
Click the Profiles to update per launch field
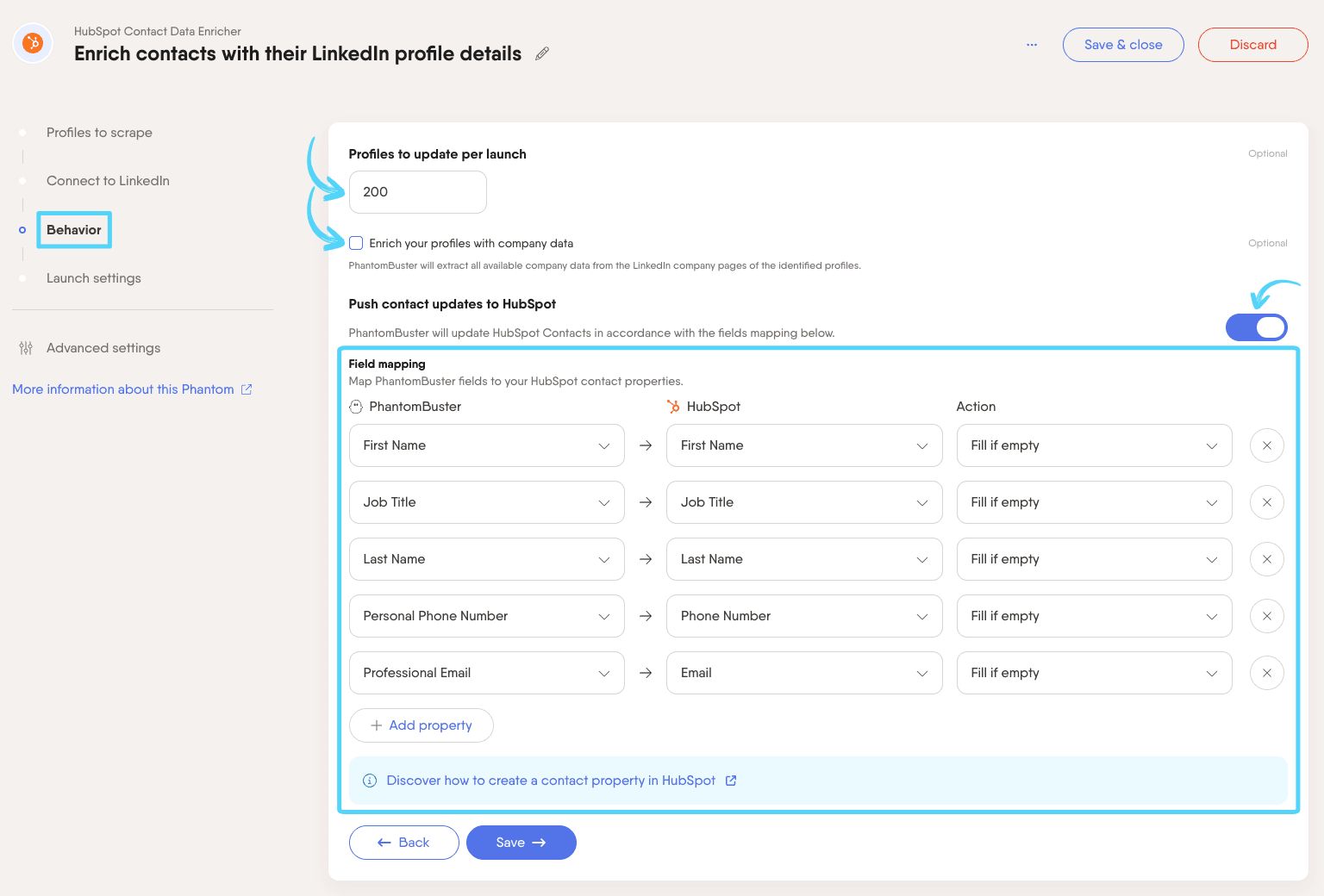(x=418, y=192)
